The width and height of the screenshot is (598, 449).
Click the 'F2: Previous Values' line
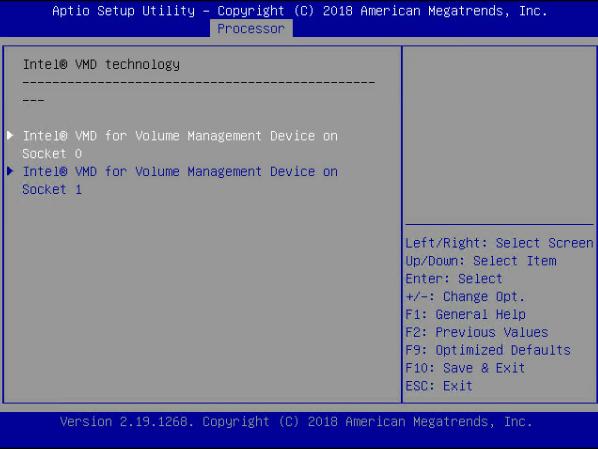click(x=477, y=332)
